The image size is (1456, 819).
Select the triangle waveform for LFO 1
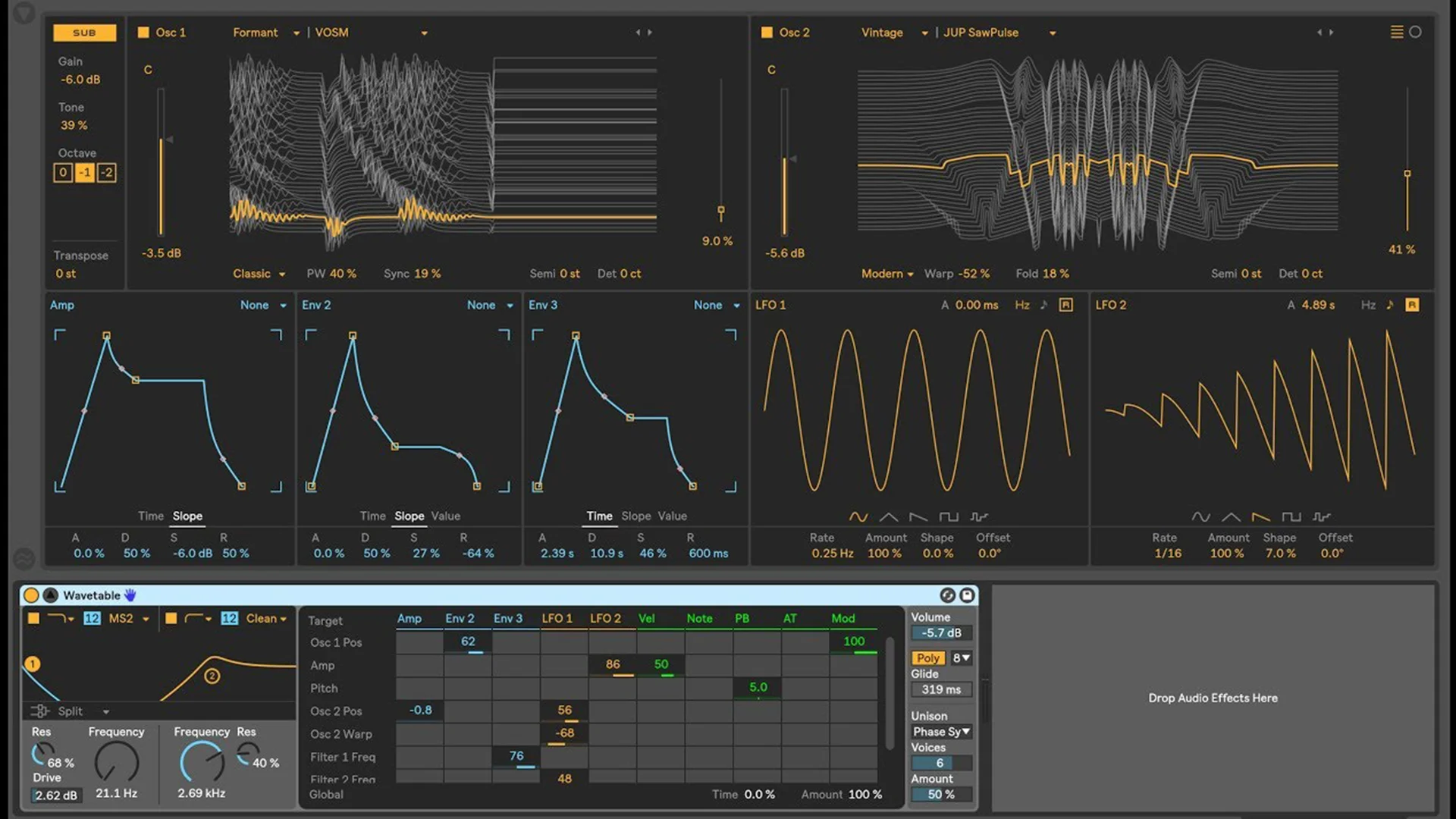pos(888,517)
